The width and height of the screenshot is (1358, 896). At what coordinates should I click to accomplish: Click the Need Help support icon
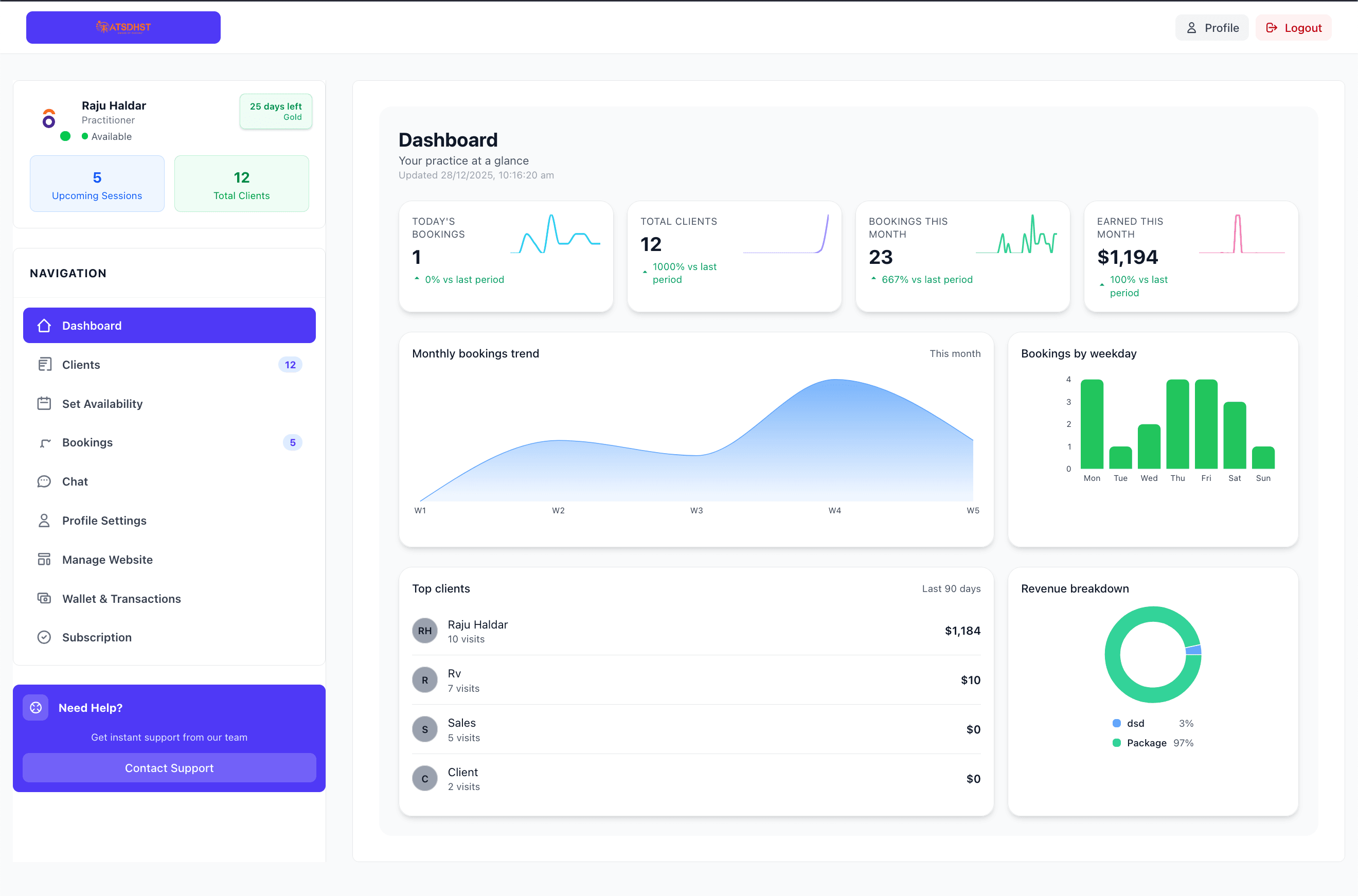[x=35, y=707]
